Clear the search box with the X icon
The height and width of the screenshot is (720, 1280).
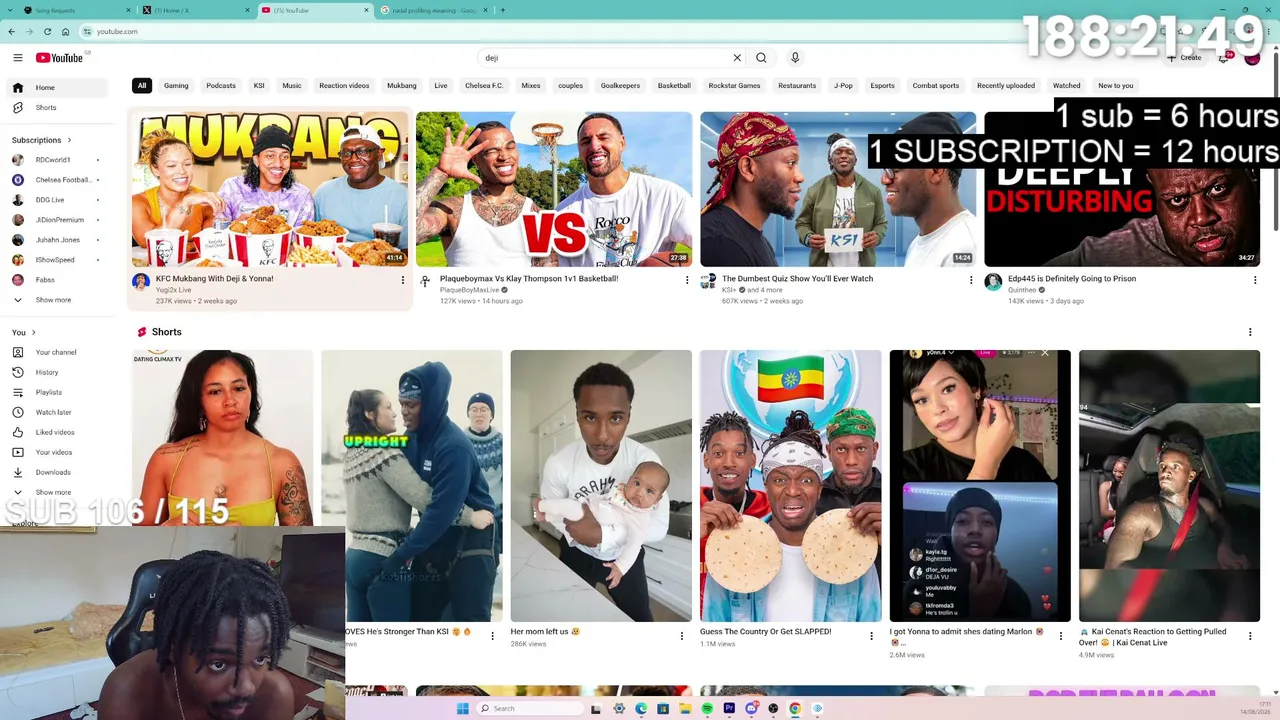[737, 58]
